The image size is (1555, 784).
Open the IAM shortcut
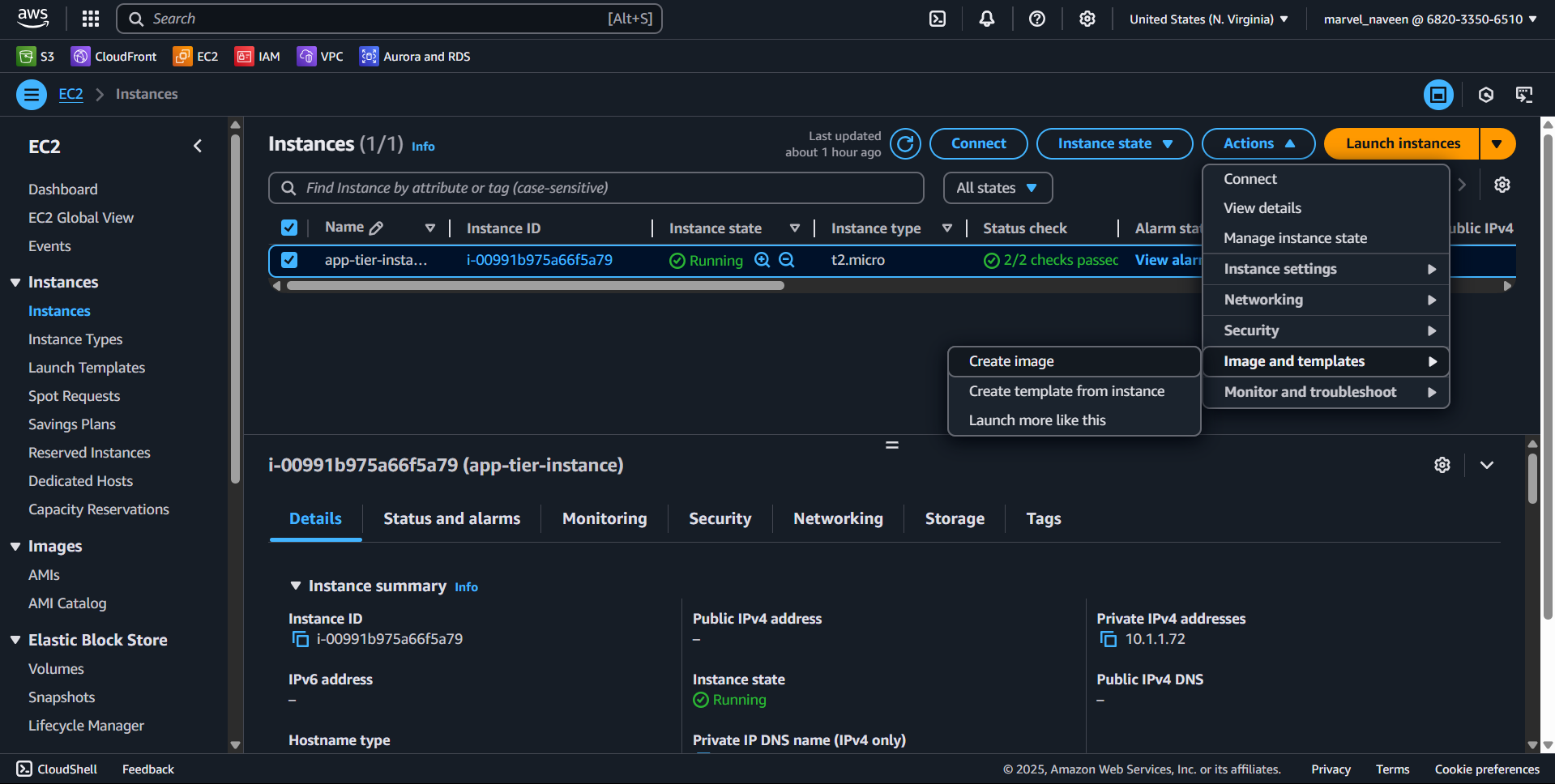click(x=258, y=56)
